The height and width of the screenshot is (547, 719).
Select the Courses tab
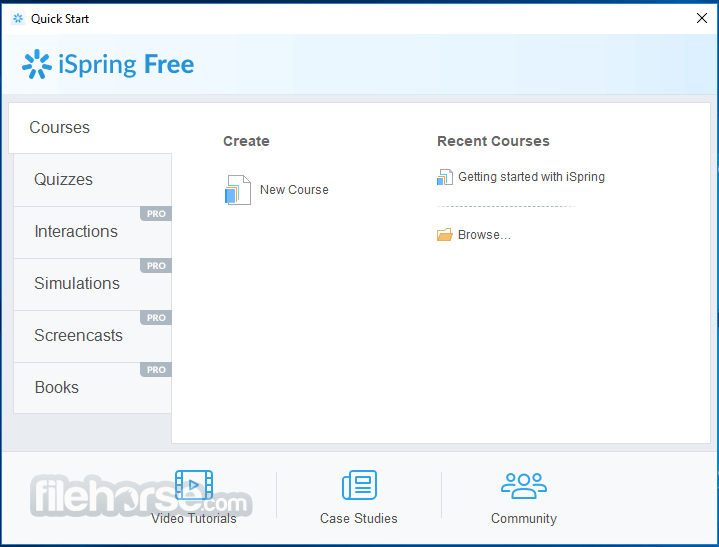(90, 127)
